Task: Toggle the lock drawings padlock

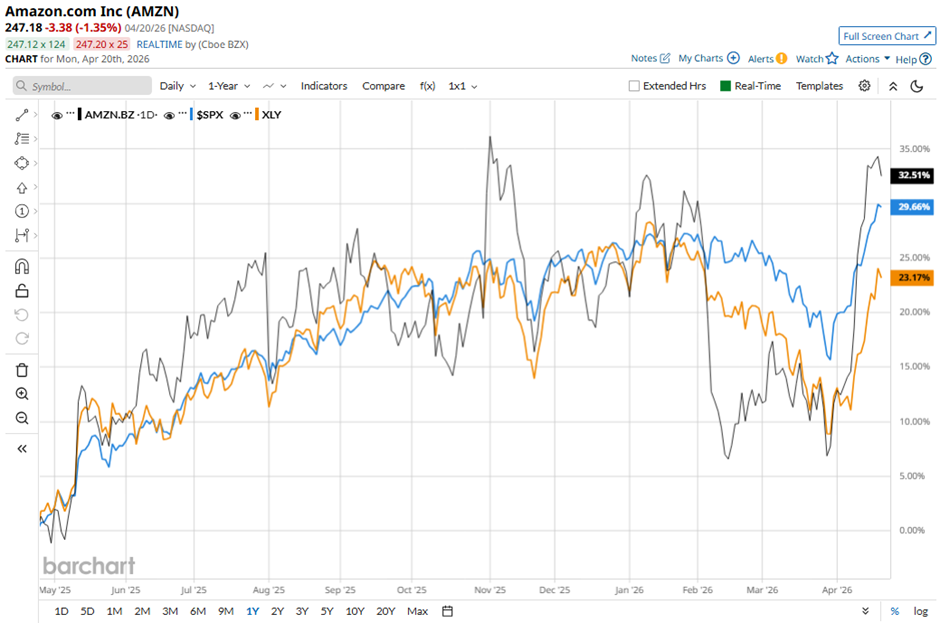Action: tap(22, 291)
